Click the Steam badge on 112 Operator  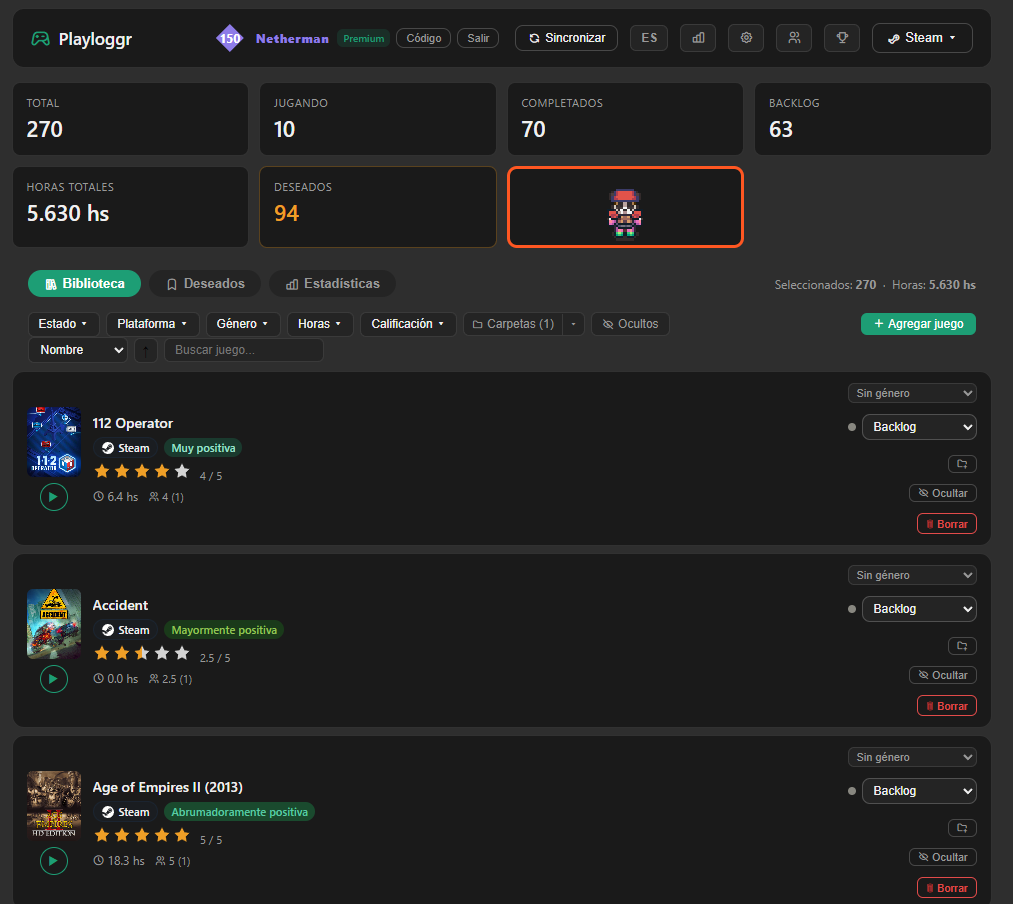[x=125, y=448]
